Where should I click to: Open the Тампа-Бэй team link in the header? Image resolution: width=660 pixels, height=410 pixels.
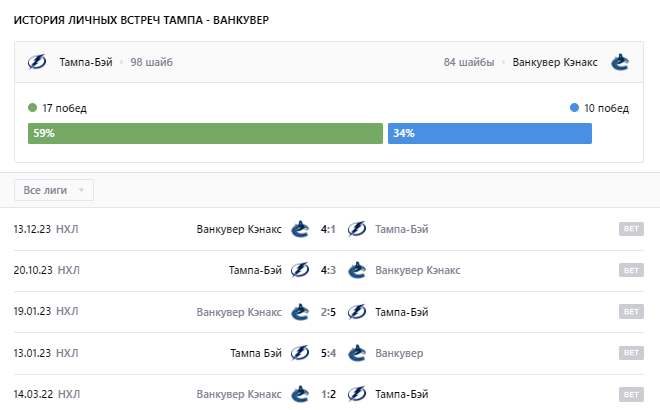(86, 62)
